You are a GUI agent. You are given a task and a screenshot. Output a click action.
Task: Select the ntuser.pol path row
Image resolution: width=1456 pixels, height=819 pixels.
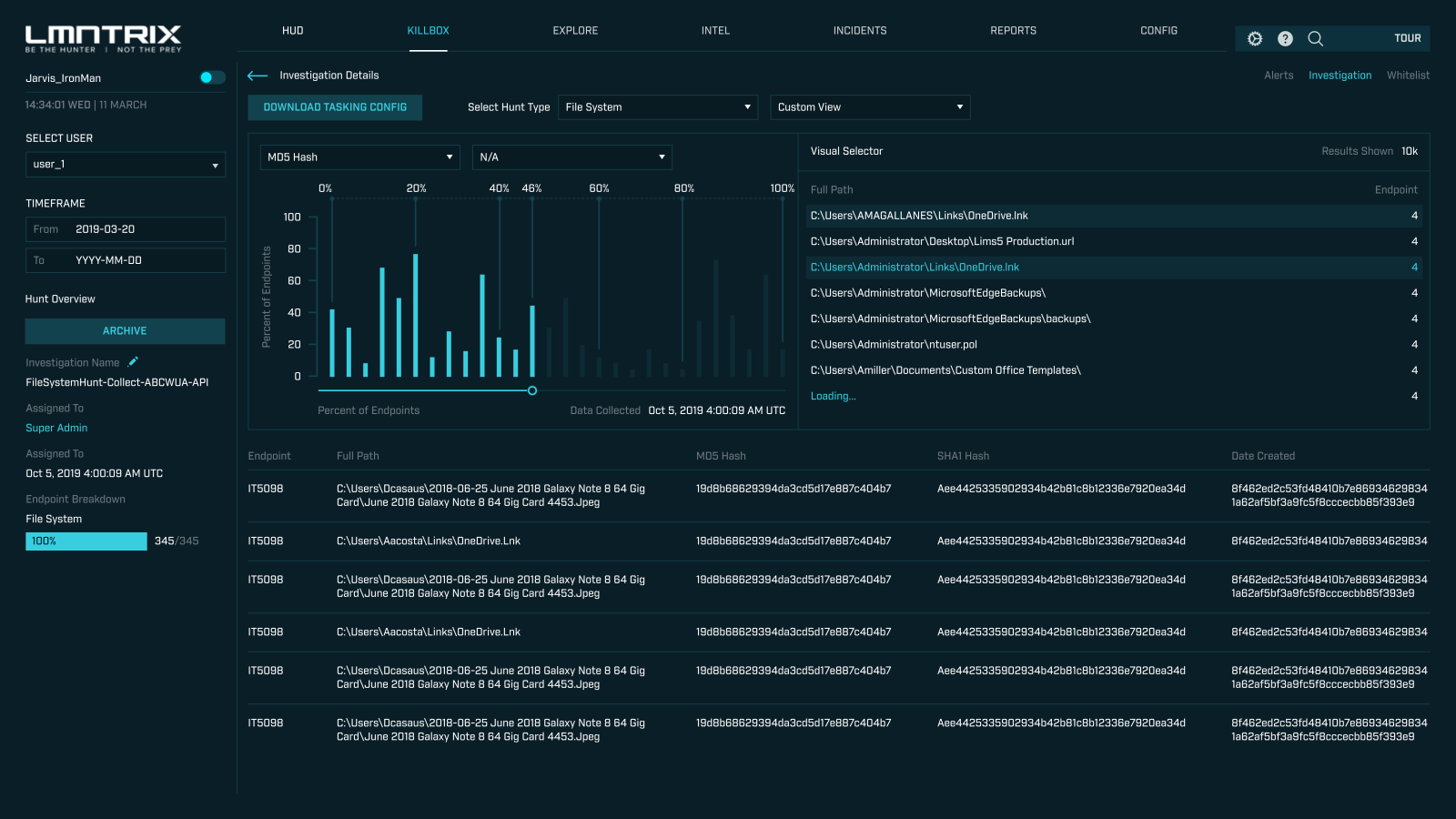click(x=1114, y=345)
